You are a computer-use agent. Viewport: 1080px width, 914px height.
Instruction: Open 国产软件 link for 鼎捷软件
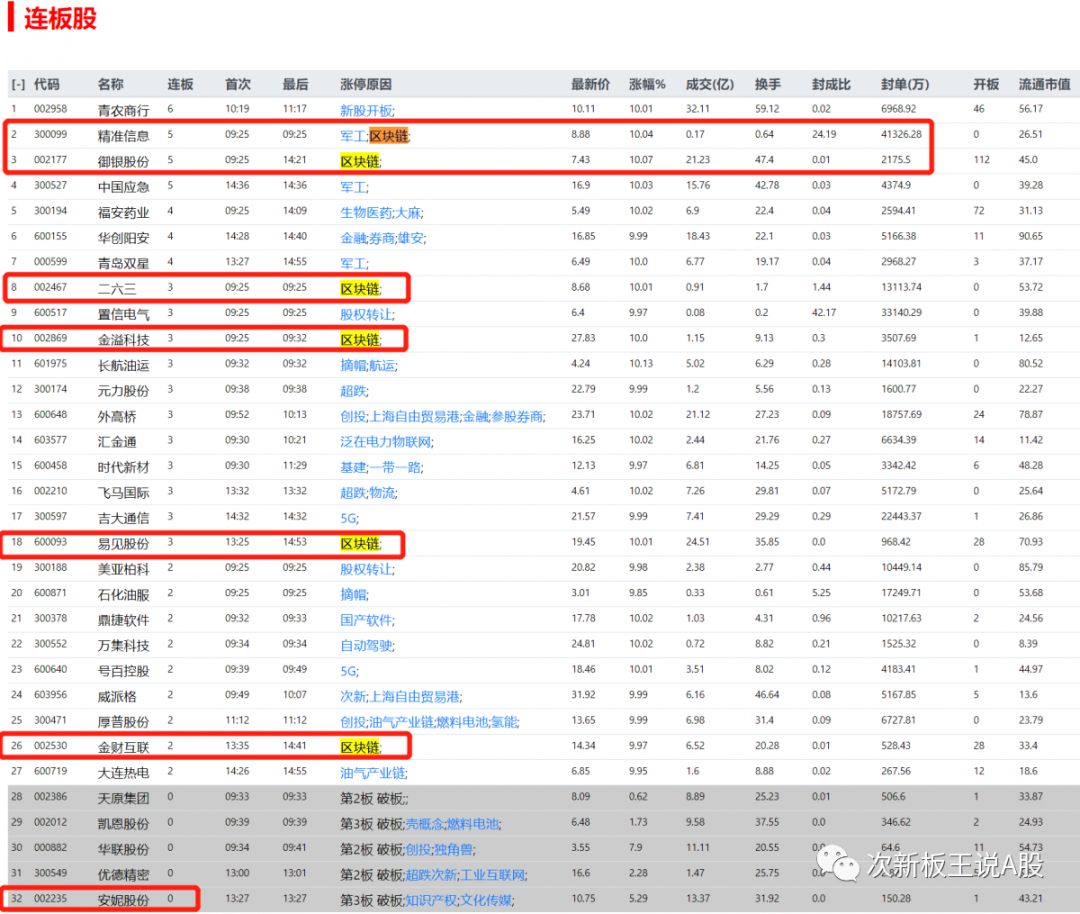click(367, 620)
